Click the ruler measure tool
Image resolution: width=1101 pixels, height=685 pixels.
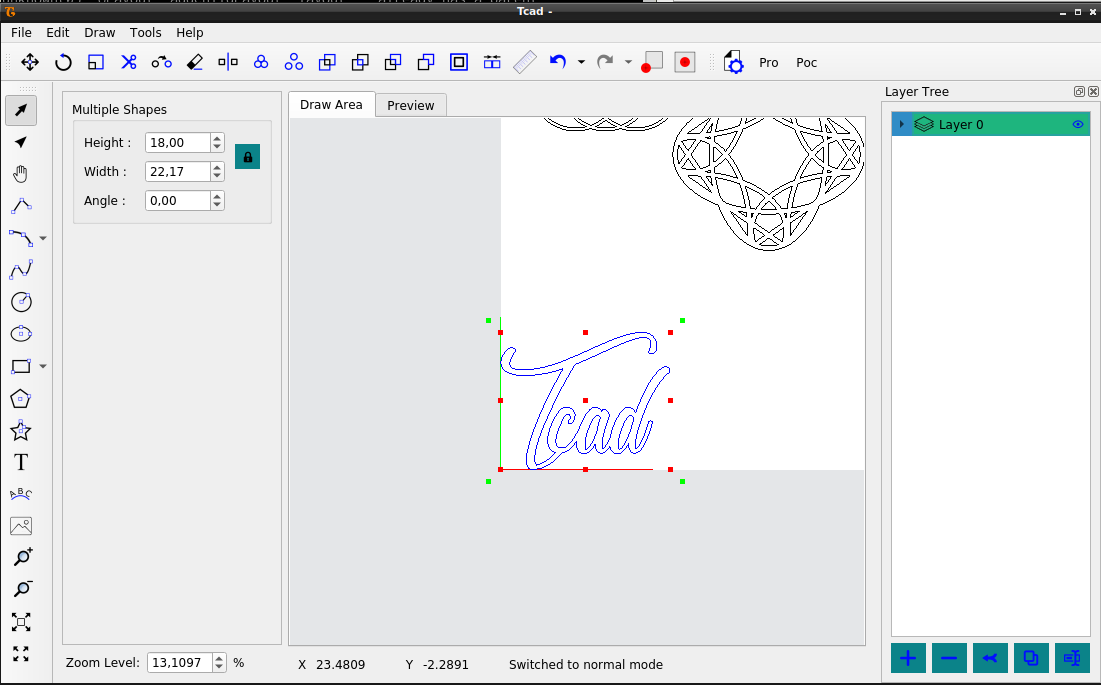coord(525,62)
